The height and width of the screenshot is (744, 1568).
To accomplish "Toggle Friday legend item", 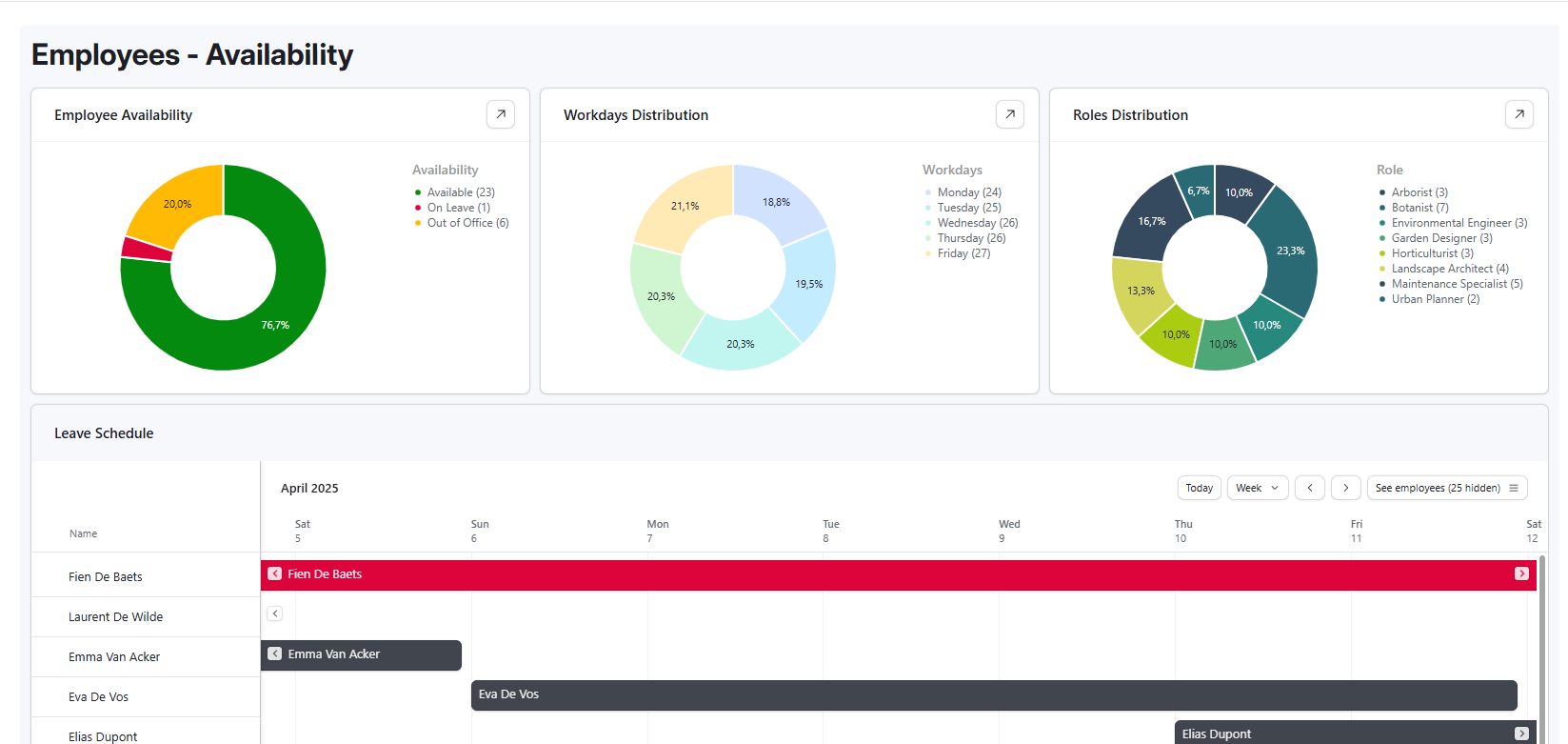I will point(958,253).
